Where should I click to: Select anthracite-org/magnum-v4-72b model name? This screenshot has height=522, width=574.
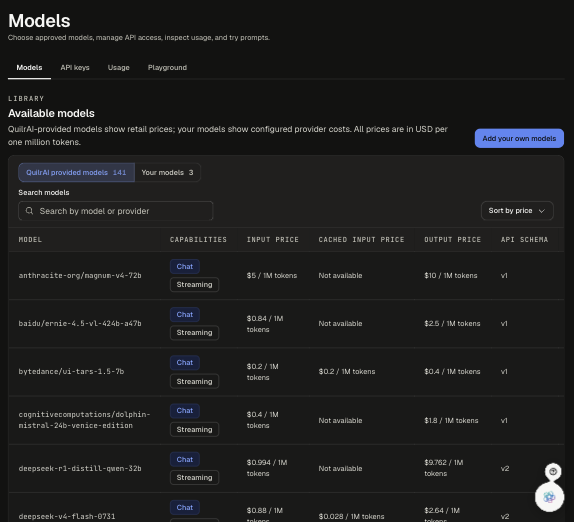coord(80,275)
